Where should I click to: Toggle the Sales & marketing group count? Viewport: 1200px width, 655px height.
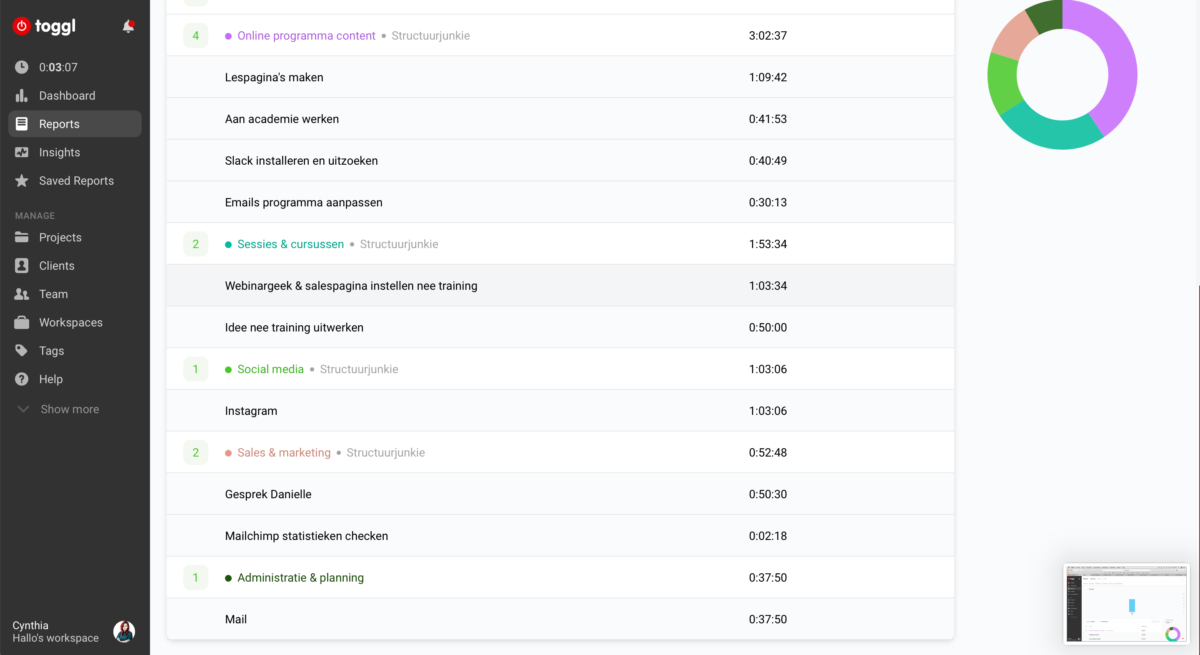[x=195, y=453]
